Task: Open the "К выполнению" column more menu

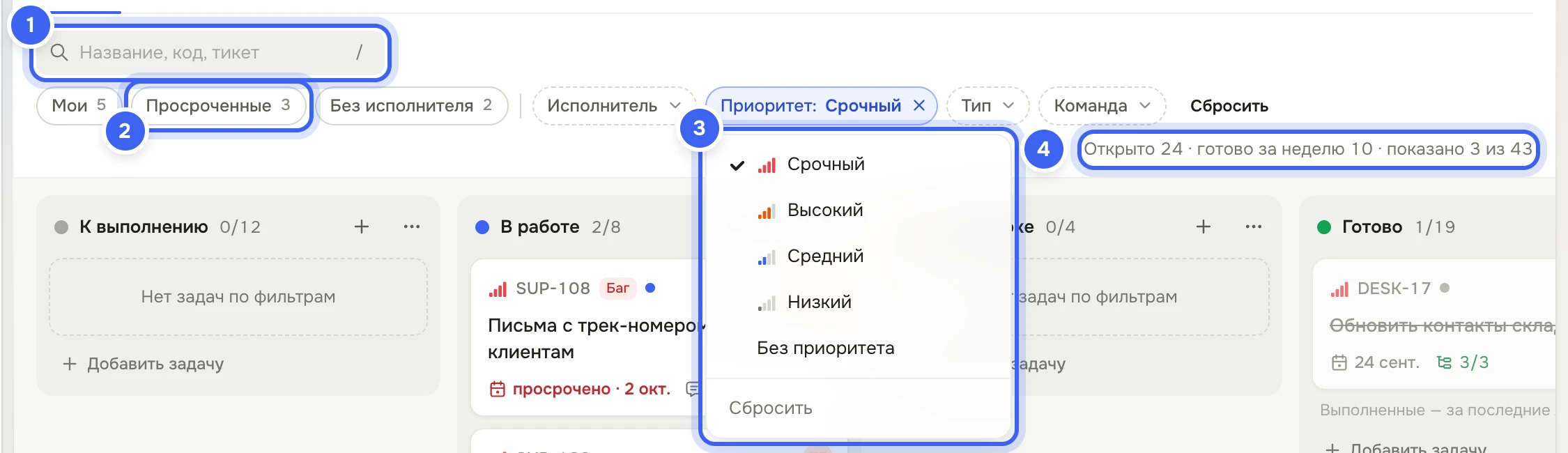Action: tap(412, 227)
